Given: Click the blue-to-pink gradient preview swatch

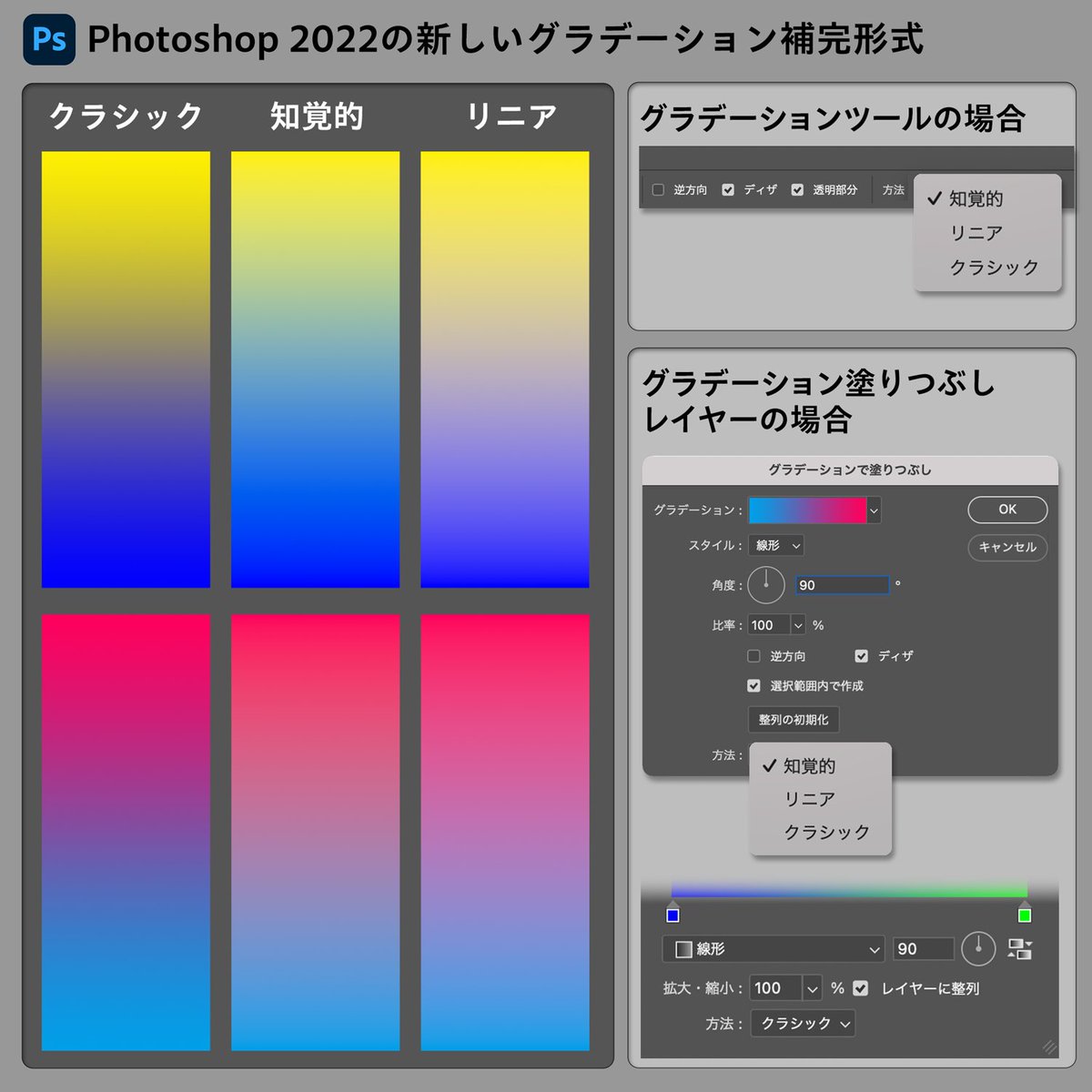Looking at the screenshot, I should point(807,511).
